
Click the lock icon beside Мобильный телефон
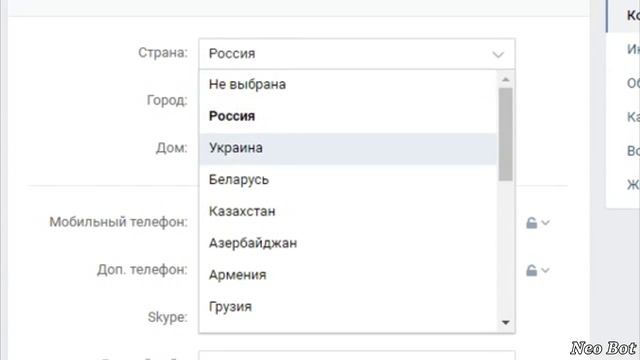coord(531,223)
